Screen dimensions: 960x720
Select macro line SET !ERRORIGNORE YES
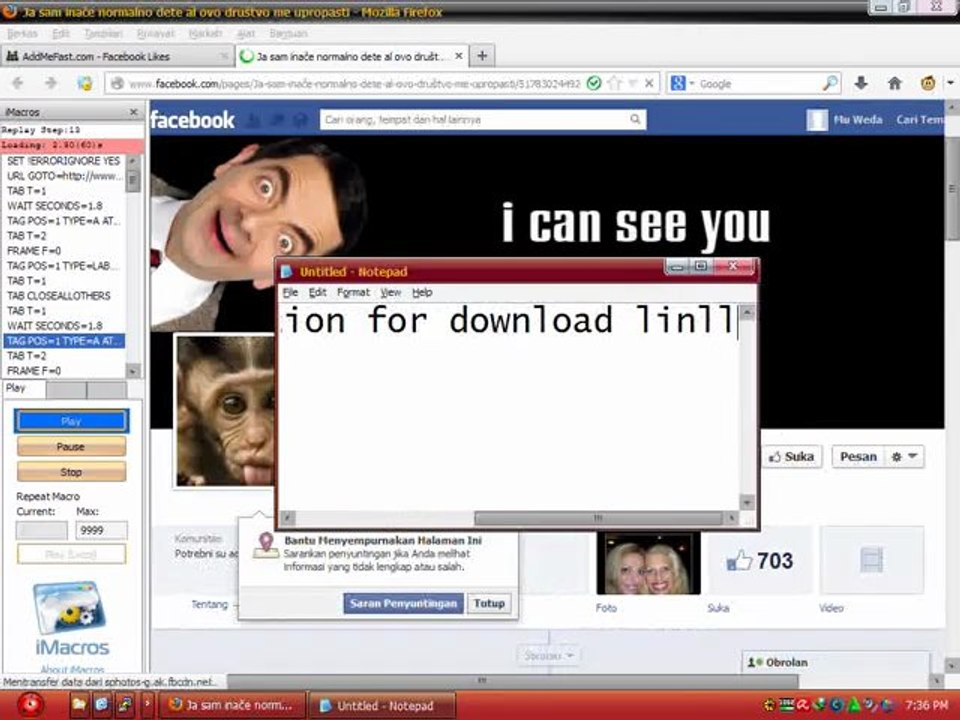tap(64, 161)
